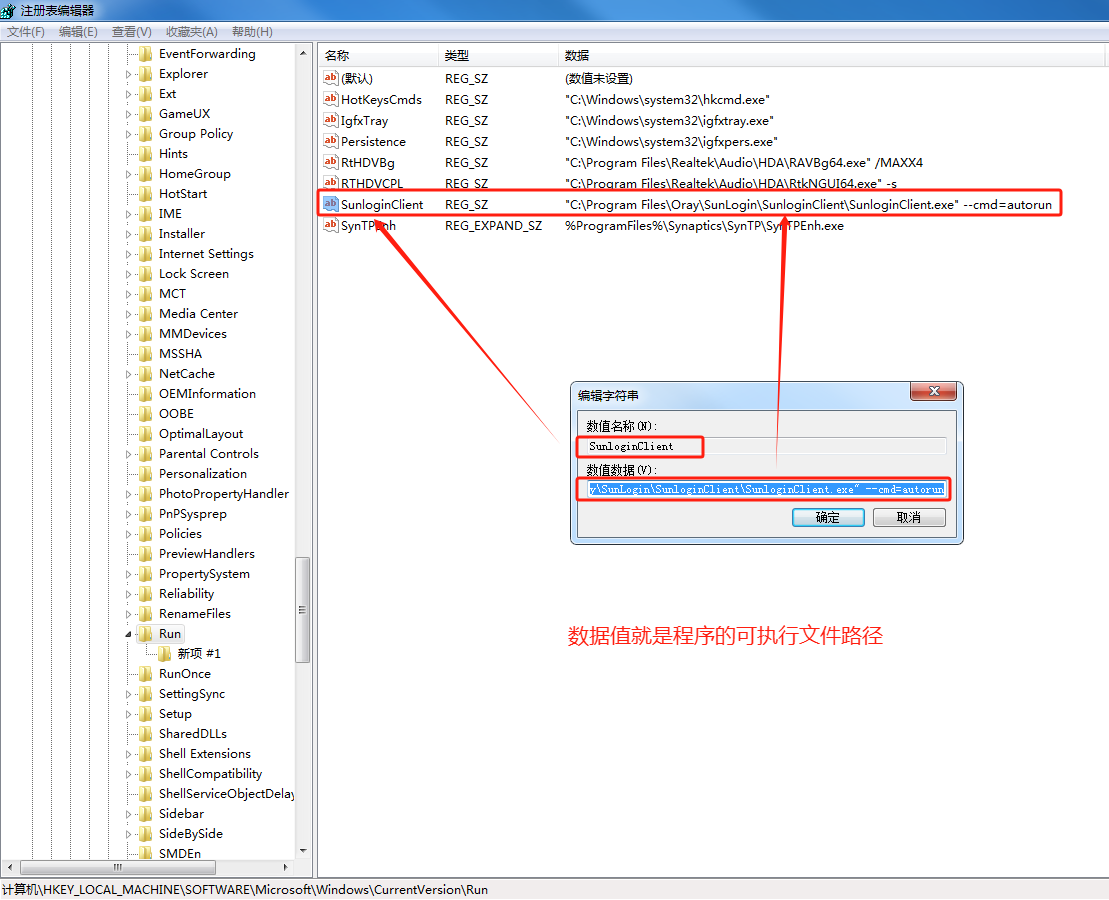Expand the Shell Extensions node
Viewport: 1109px width, 900px height.
point(129,754)
